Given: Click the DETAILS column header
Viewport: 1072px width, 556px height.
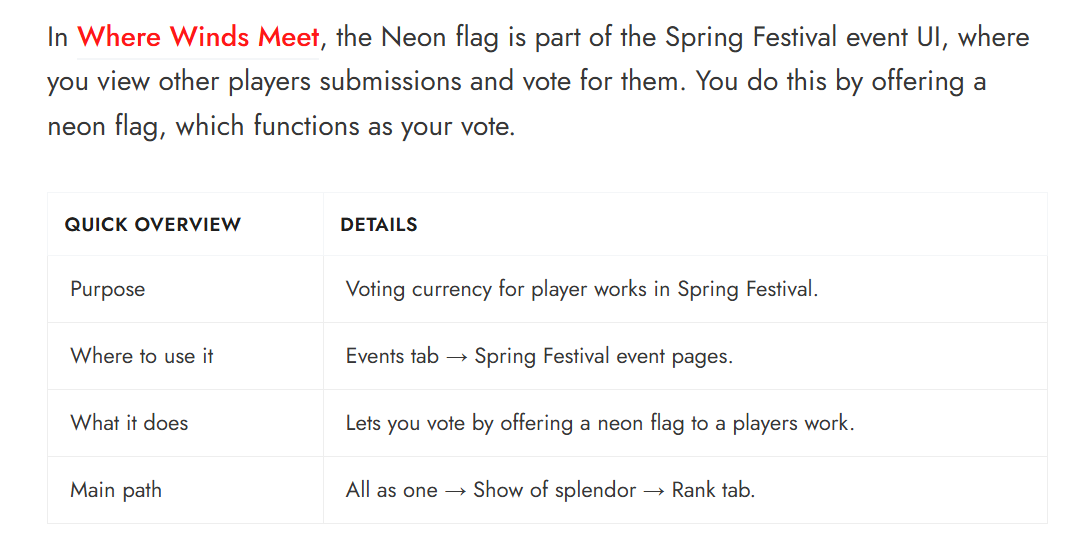Looking at the screenshot, I should [379, 225].
